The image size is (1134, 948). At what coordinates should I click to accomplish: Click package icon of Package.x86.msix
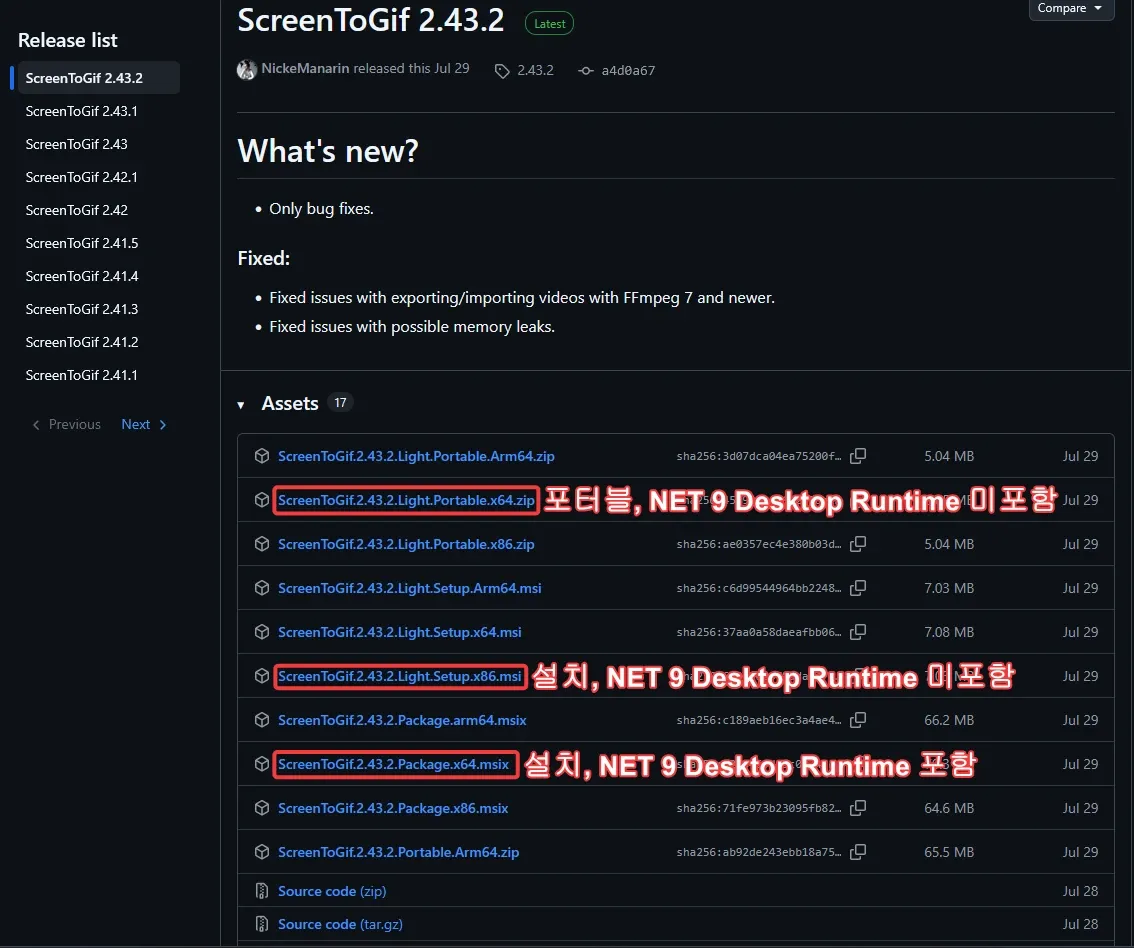262,808
